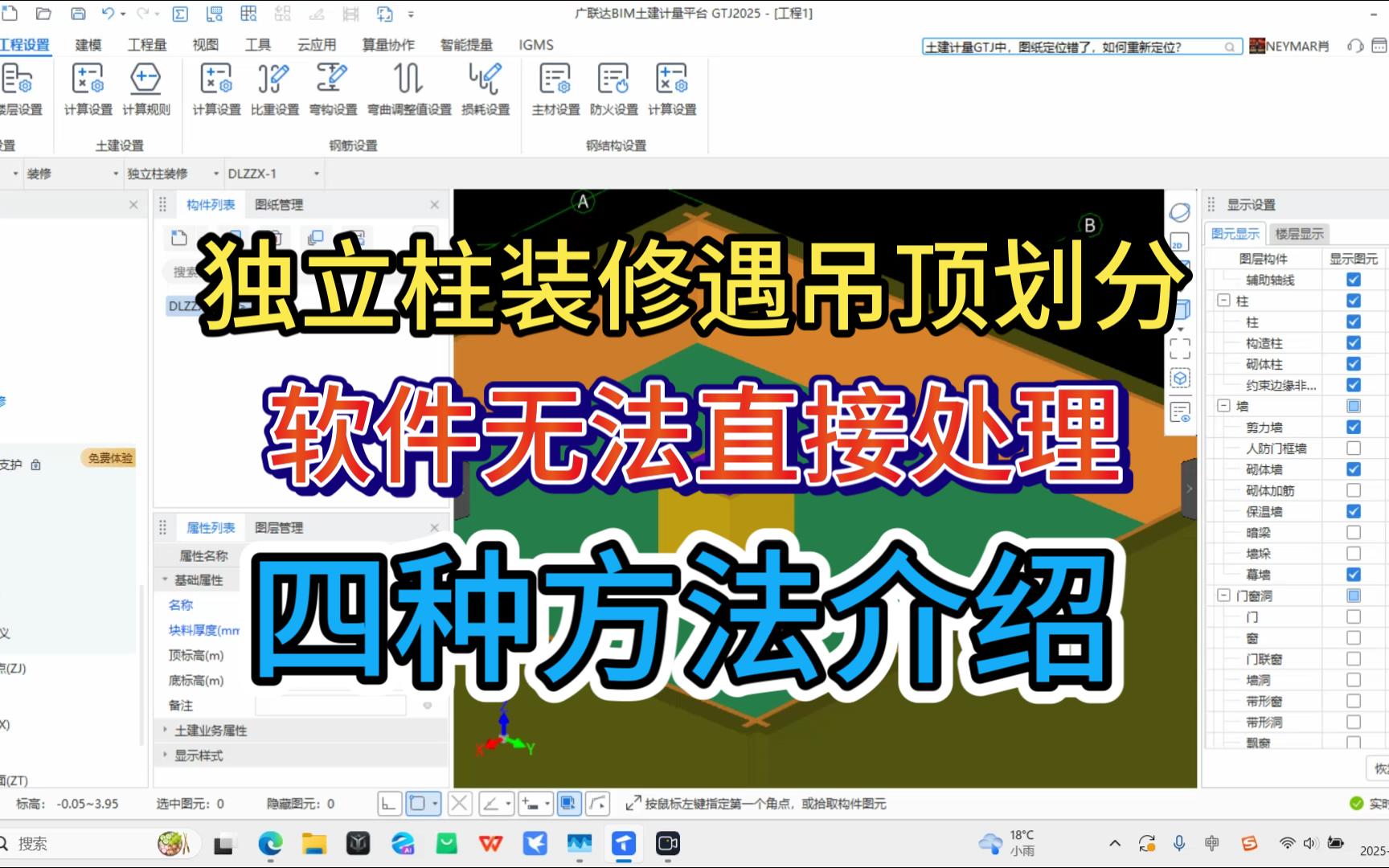Open 损耗设置 in the ribbon
Viewport: 1389px width, 868px height.
coord(483,88)
